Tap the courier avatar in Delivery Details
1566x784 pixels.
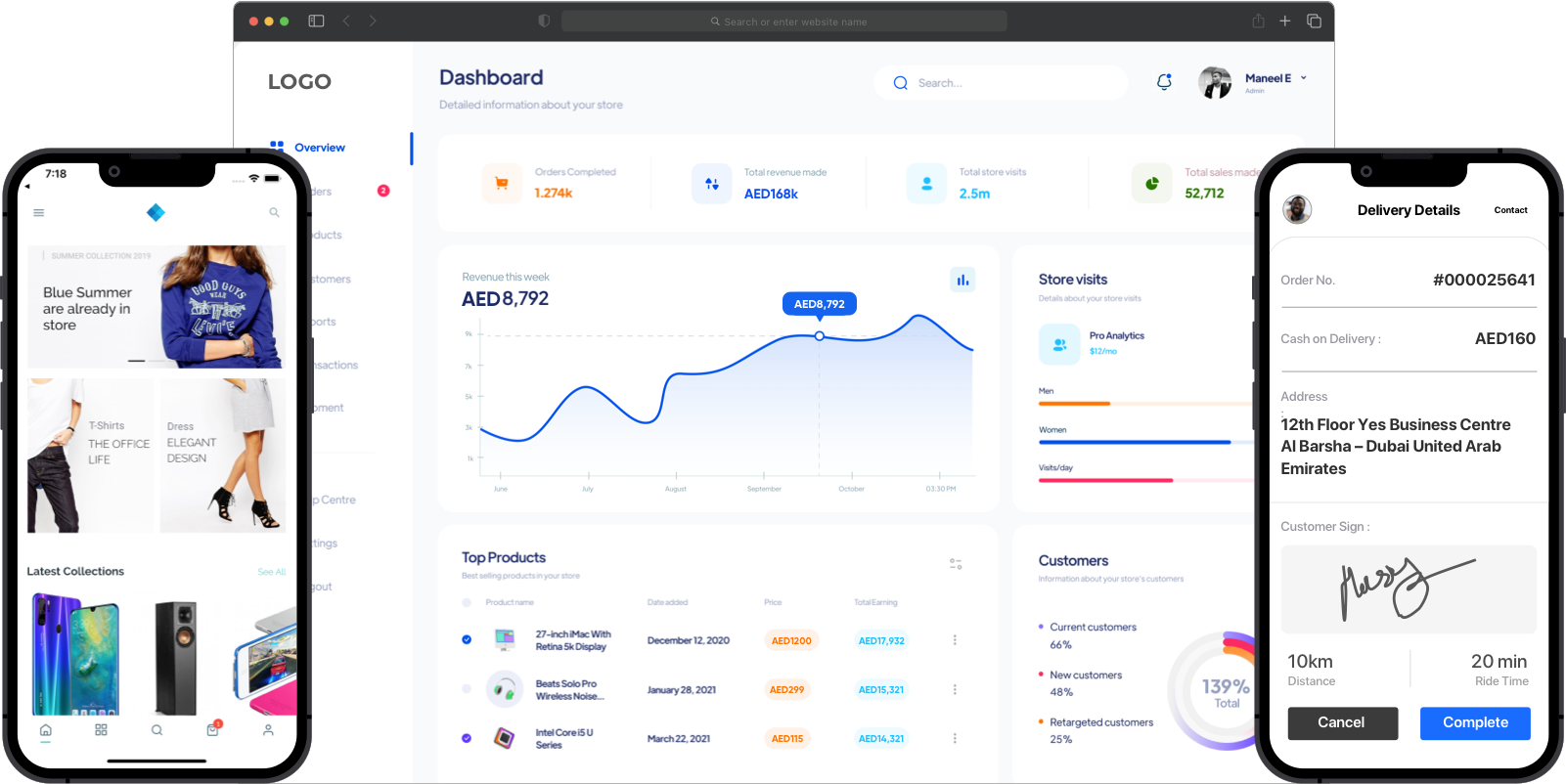click(1297, 209)
